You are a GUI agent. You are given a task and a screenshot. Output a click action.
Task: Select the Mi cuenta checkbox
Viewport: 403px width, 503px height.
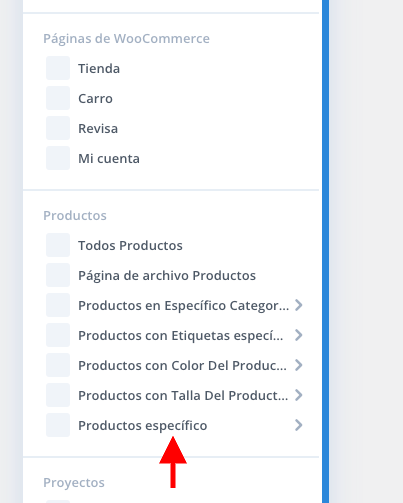[58, 158]
